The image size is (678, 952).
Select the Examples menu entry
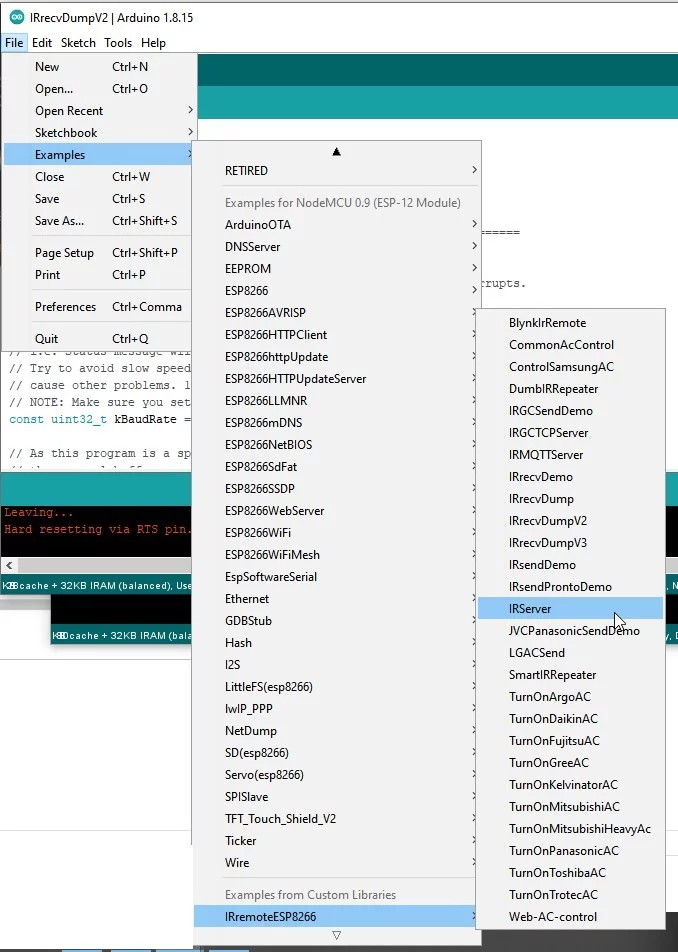[98, 154]
